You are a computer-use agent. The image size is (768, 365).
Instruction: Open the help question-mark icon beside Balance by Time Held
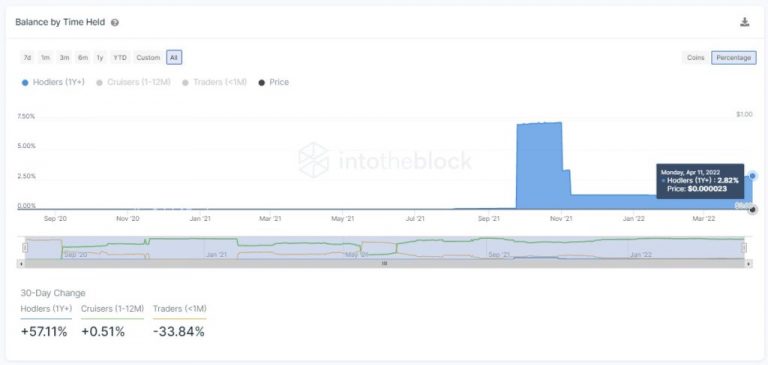[x=115, y=23]
